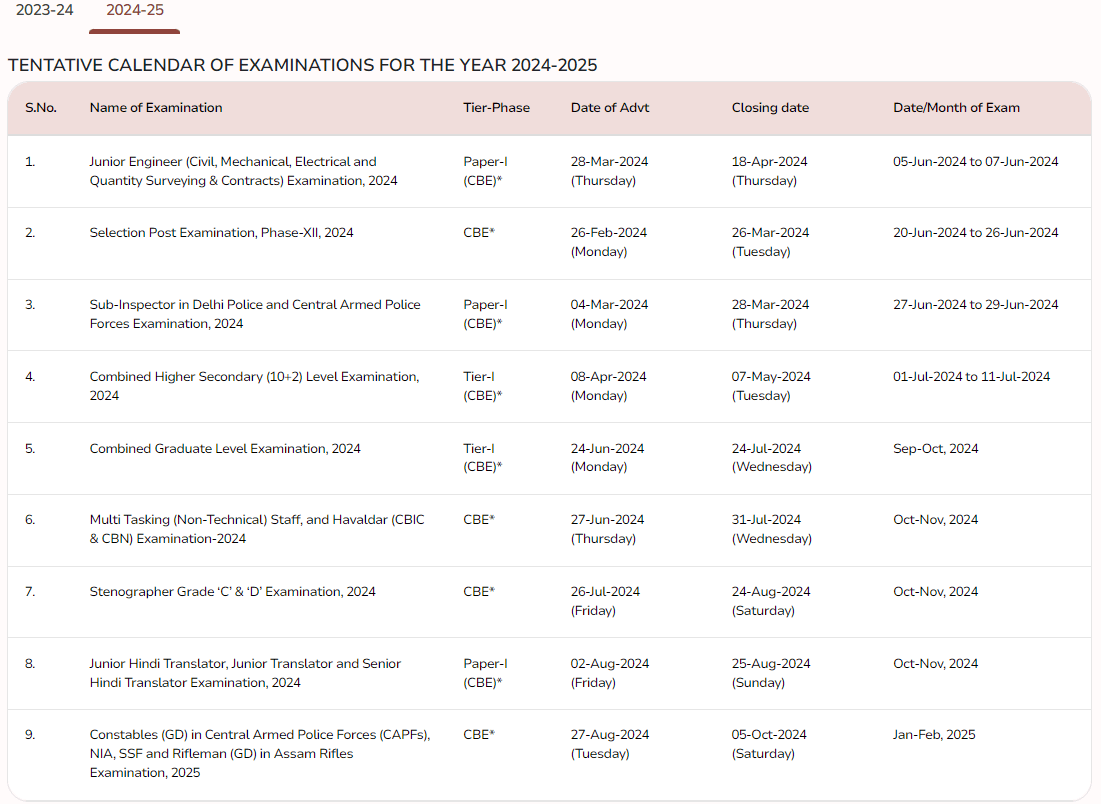Open the Junior Hindi Translator examination entry

click(x=245, y=673)
